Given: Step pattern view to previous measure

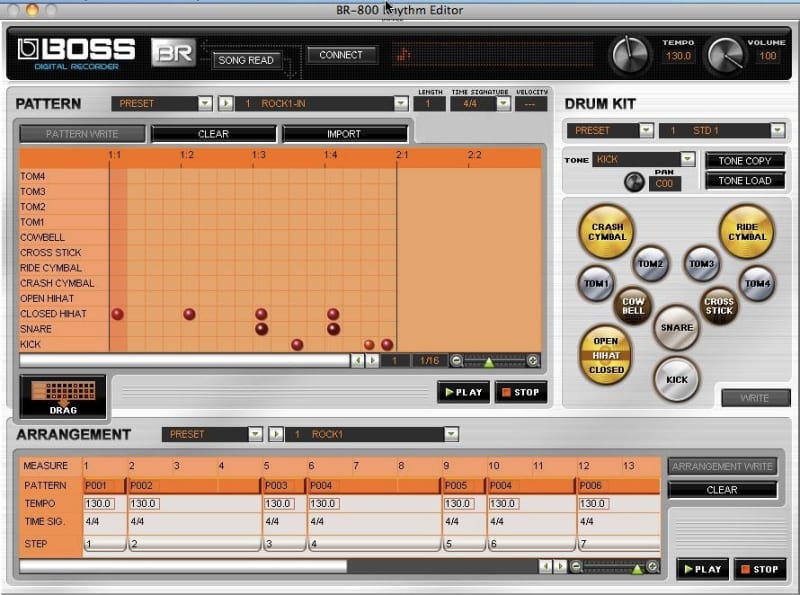Looking at the screenshot, I should (358, 361).
